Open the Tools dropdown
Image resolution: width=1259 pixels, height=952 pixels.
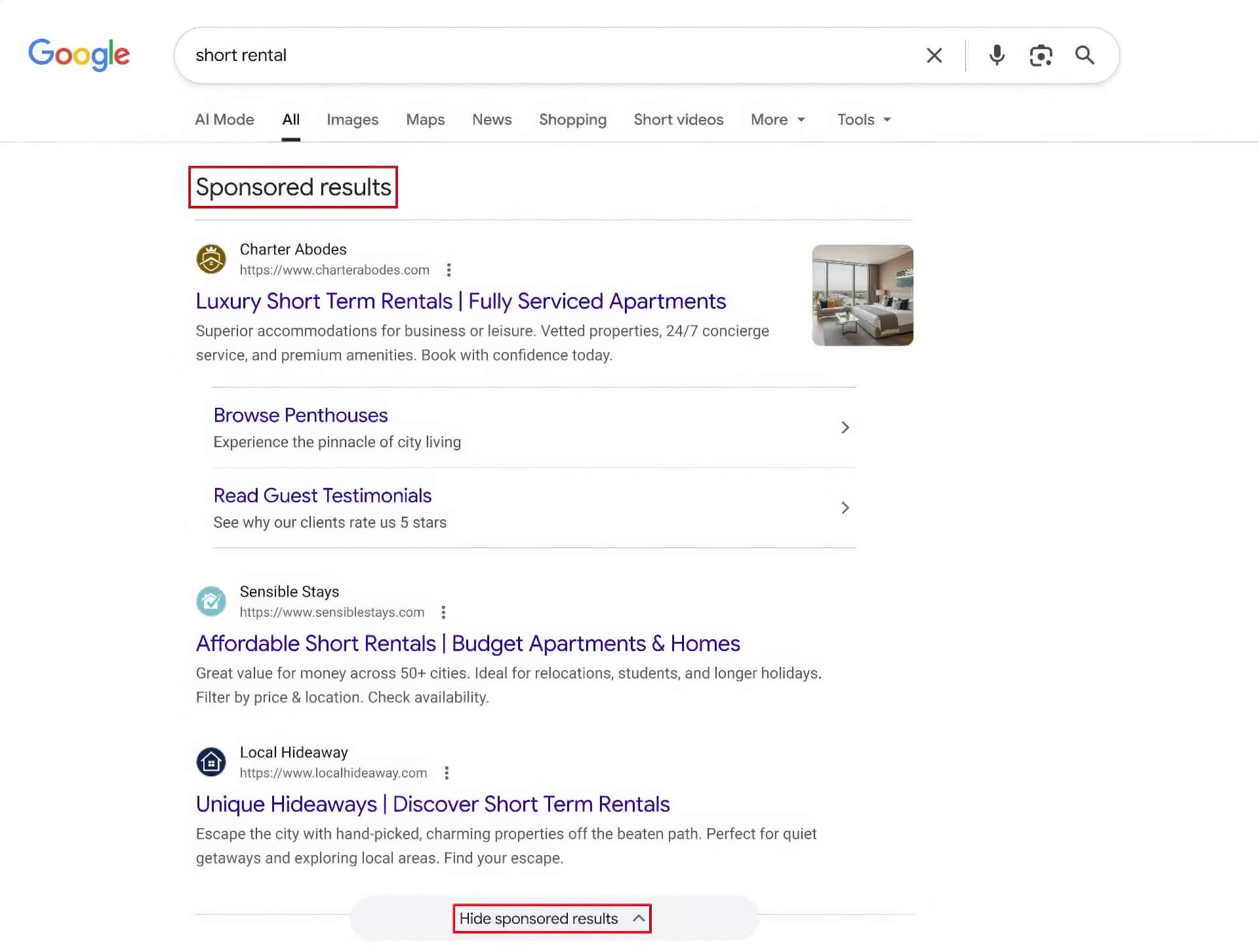862,119
